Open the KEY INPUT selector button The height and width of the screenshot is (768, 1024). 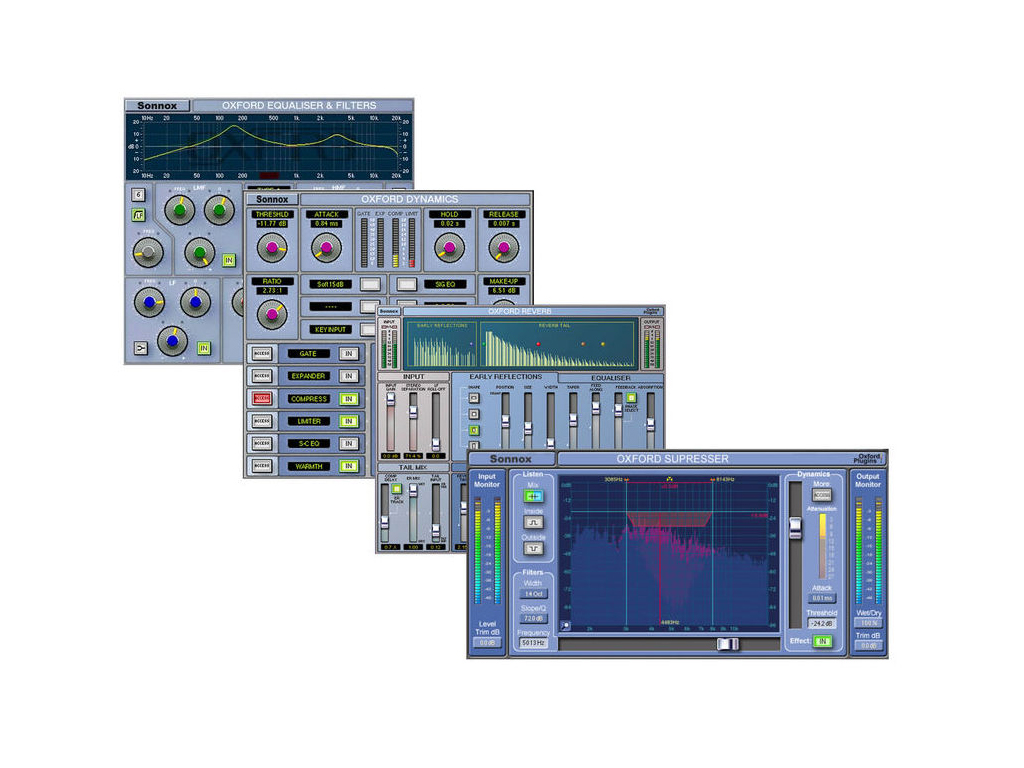pos(370,329)
